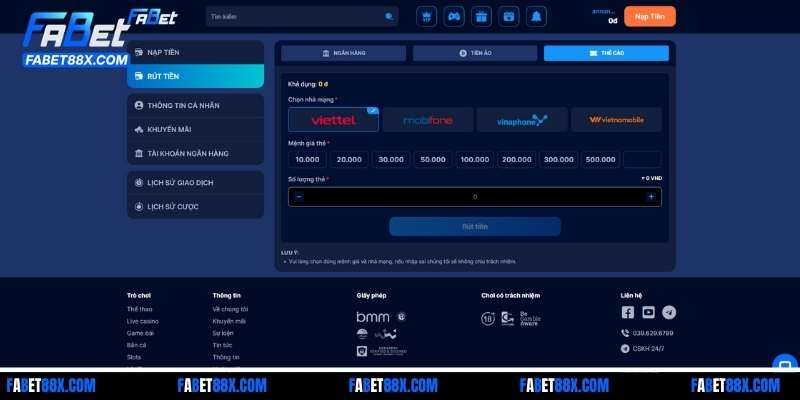
Task: Switch to the Thẻ Cào tab
Action: click(606, 53)
